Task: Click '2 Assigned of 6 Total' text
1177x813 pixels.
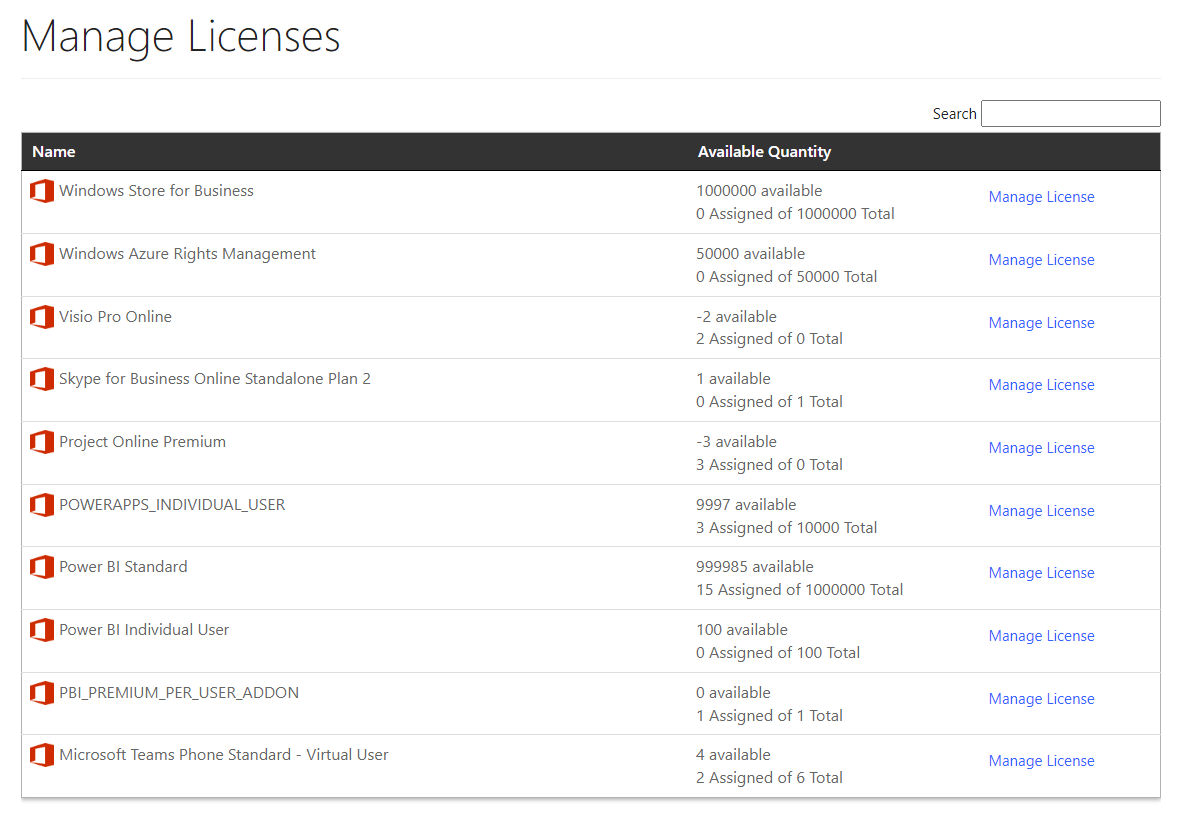Action: click(x=769, y=778)
